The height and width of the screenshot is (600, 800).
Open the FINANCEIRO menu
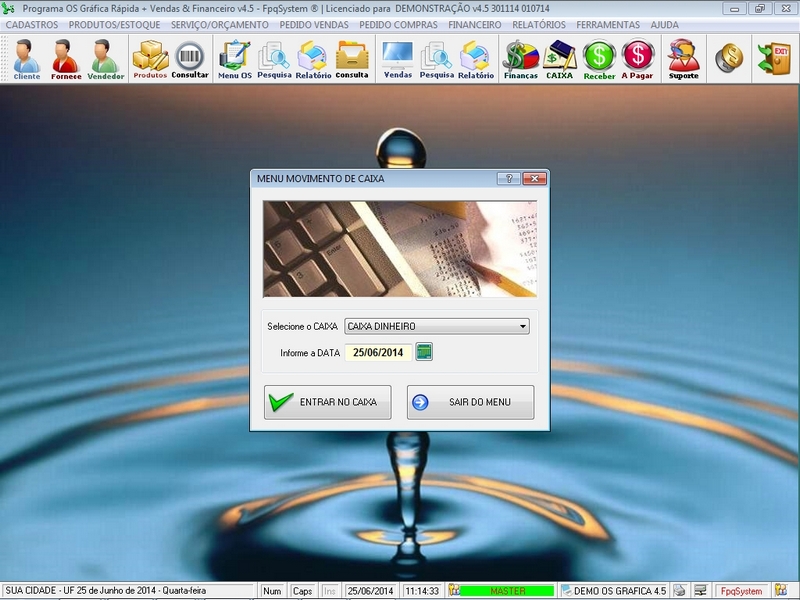click(475, 24)
